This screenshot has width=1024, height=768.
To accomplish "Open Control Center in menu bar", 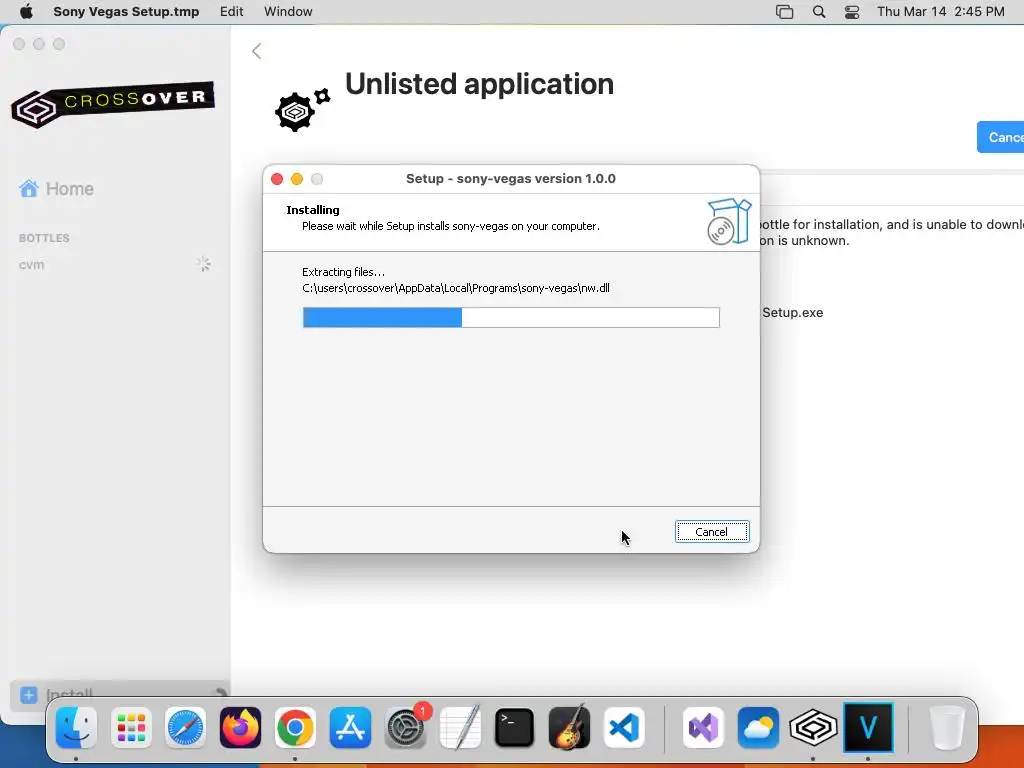I will coord(852,12).
